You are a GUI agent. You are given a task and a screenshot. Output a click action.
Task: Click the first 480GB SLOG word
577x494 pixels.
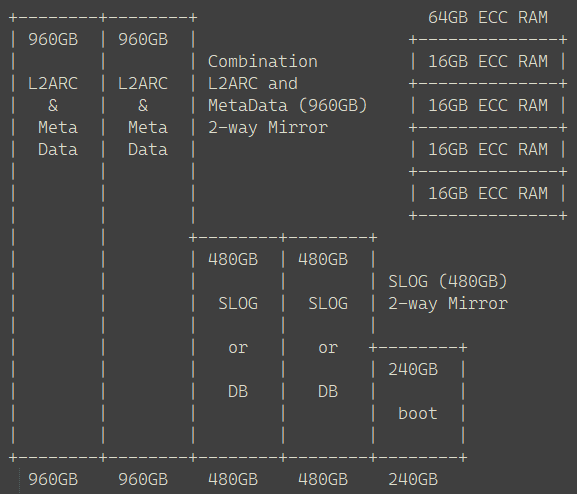coord(238,304)
